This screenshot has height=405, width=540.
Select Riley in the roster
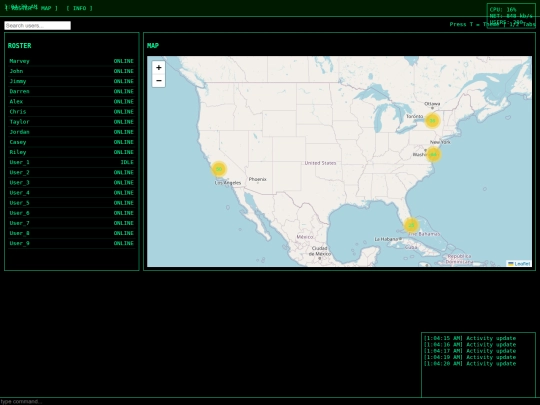tap(72, 152)
